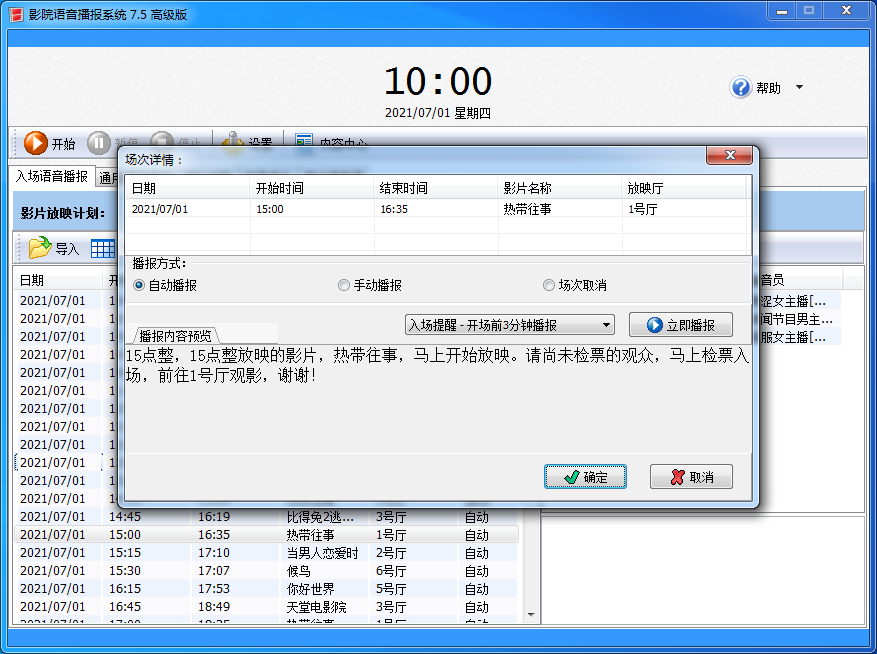Click the schedule list scrollbar down arrow
The height and width of the screenshot is (654, 877).
pos(531,614)
